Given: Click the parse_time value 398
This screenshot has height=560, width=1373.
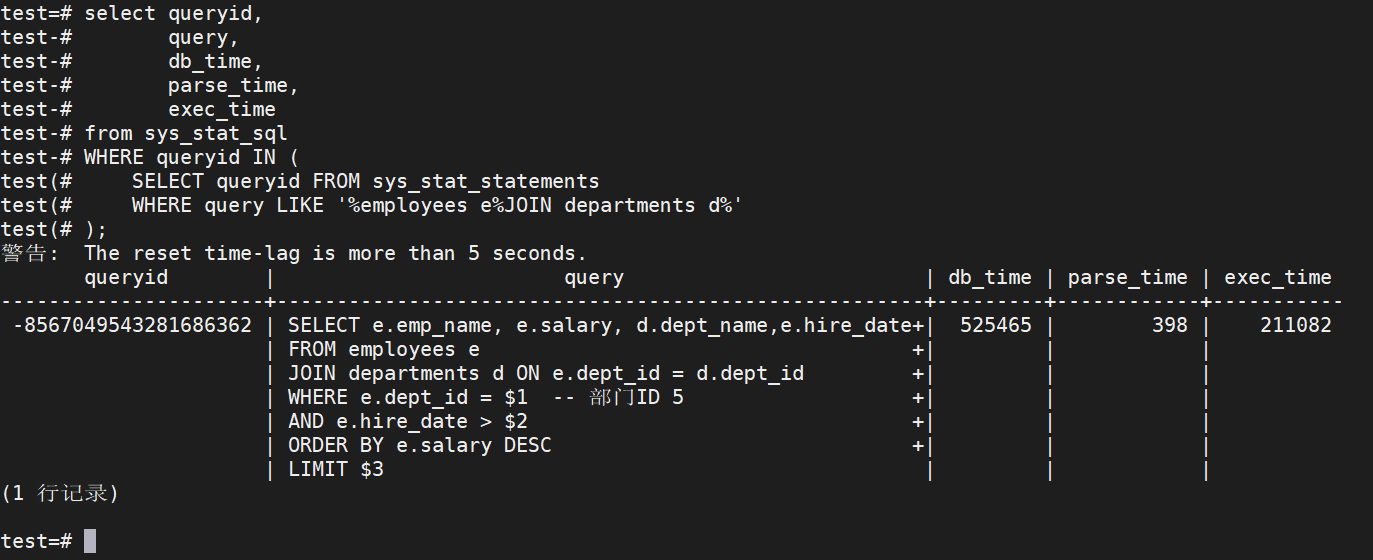Looking at the screenshot, I should [1169, 325].
